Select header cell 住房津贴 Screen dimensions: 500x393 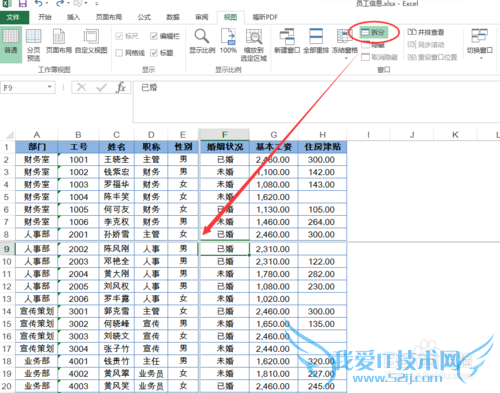[322, 147]
